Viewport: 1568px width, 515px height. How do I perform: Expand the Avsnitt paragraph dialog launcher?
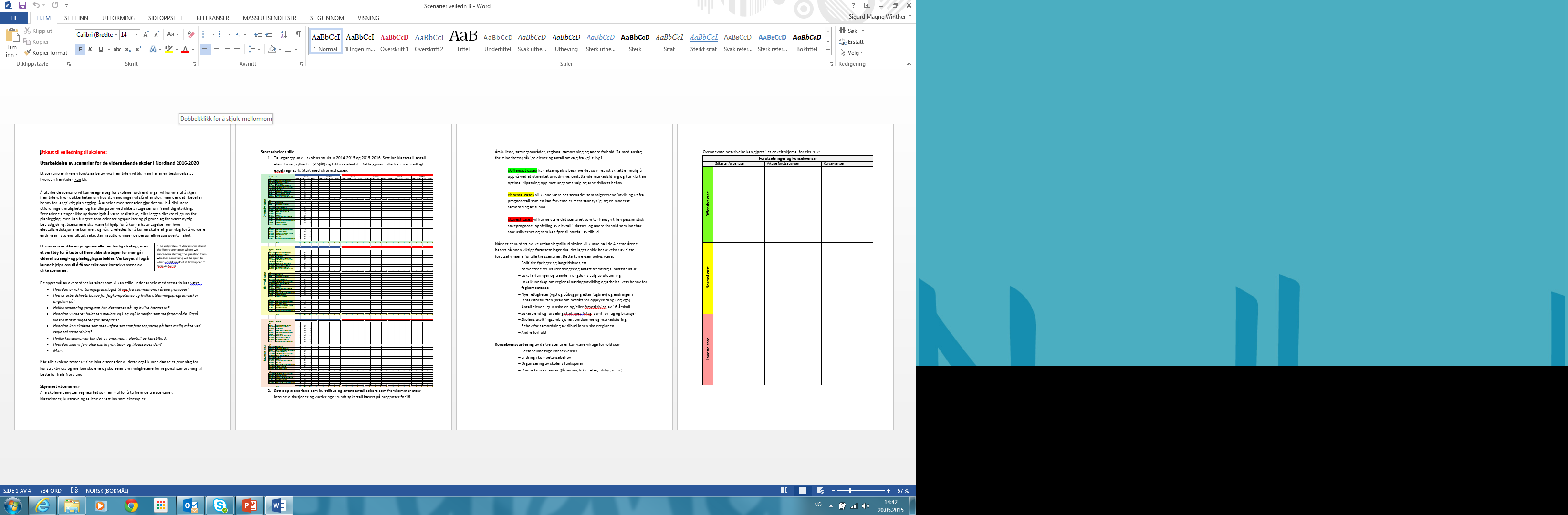(301, 64)
